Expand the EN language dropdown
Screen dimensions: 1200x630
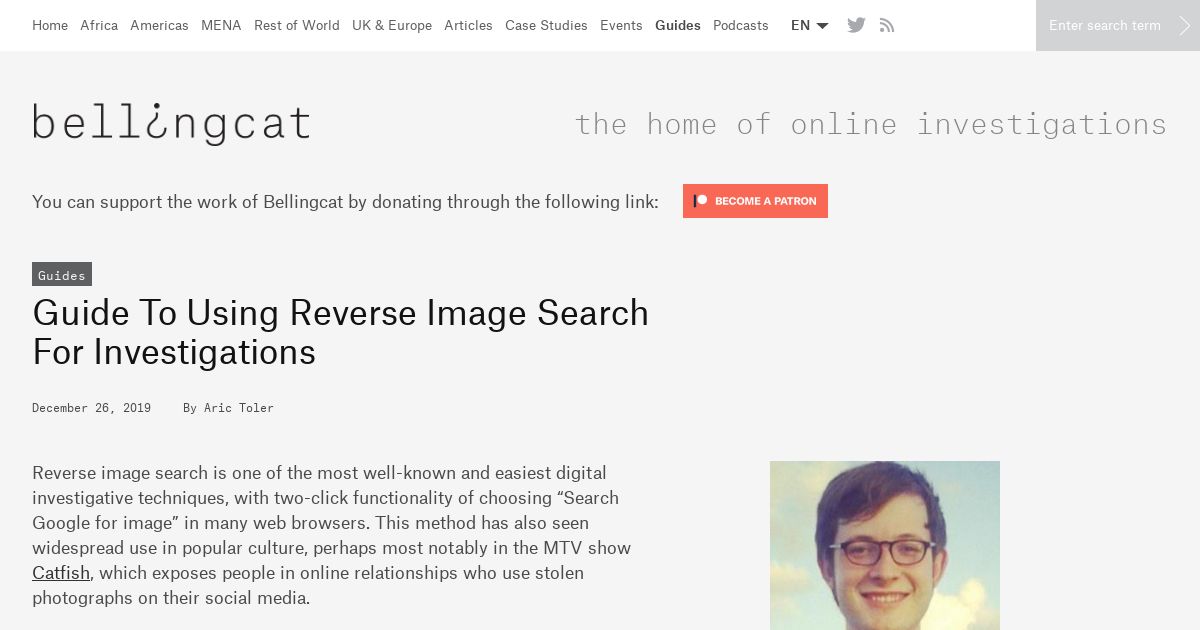809,25
